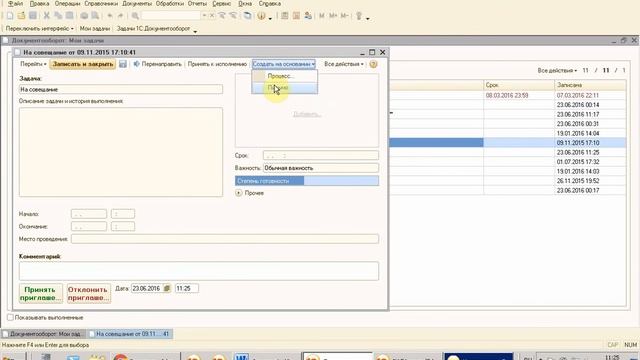640x360 pixels.
Task: Click the Redo arrow icon
Action: [120, 16]
